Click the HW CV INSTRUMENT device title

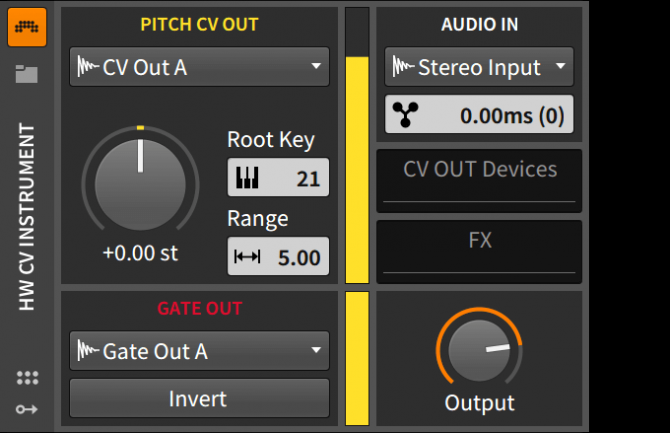tap(28, 216)
